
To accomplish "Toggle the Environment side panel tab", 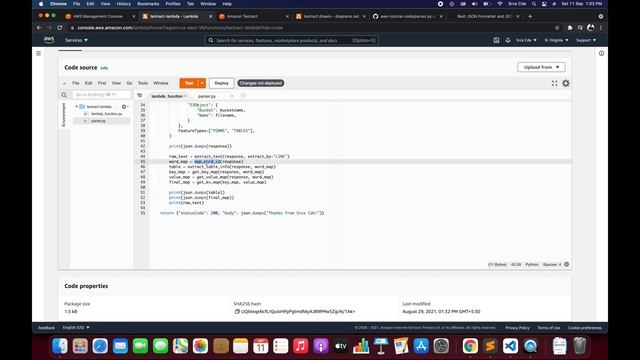I will point(63,115).
